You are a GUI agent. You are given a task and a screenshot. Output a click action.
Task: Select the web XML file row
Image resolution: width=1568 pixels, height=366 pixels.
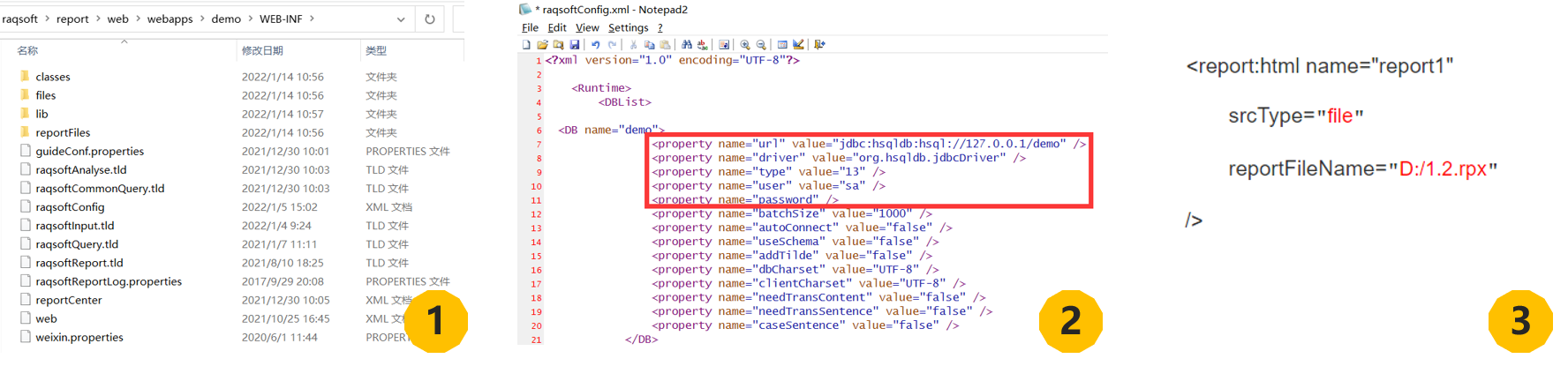[x=234, y=318]
